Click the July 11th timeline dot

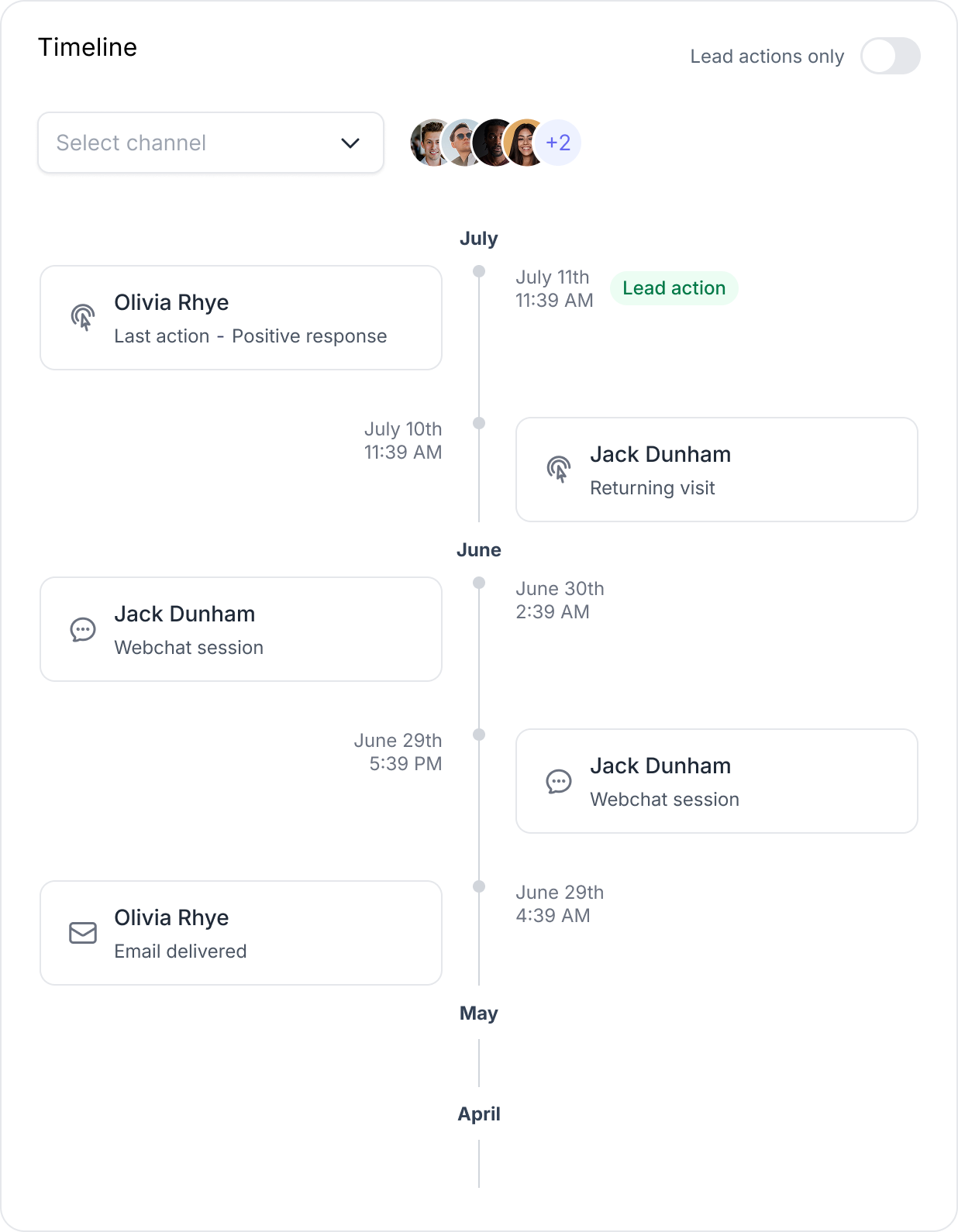[479, 271]
